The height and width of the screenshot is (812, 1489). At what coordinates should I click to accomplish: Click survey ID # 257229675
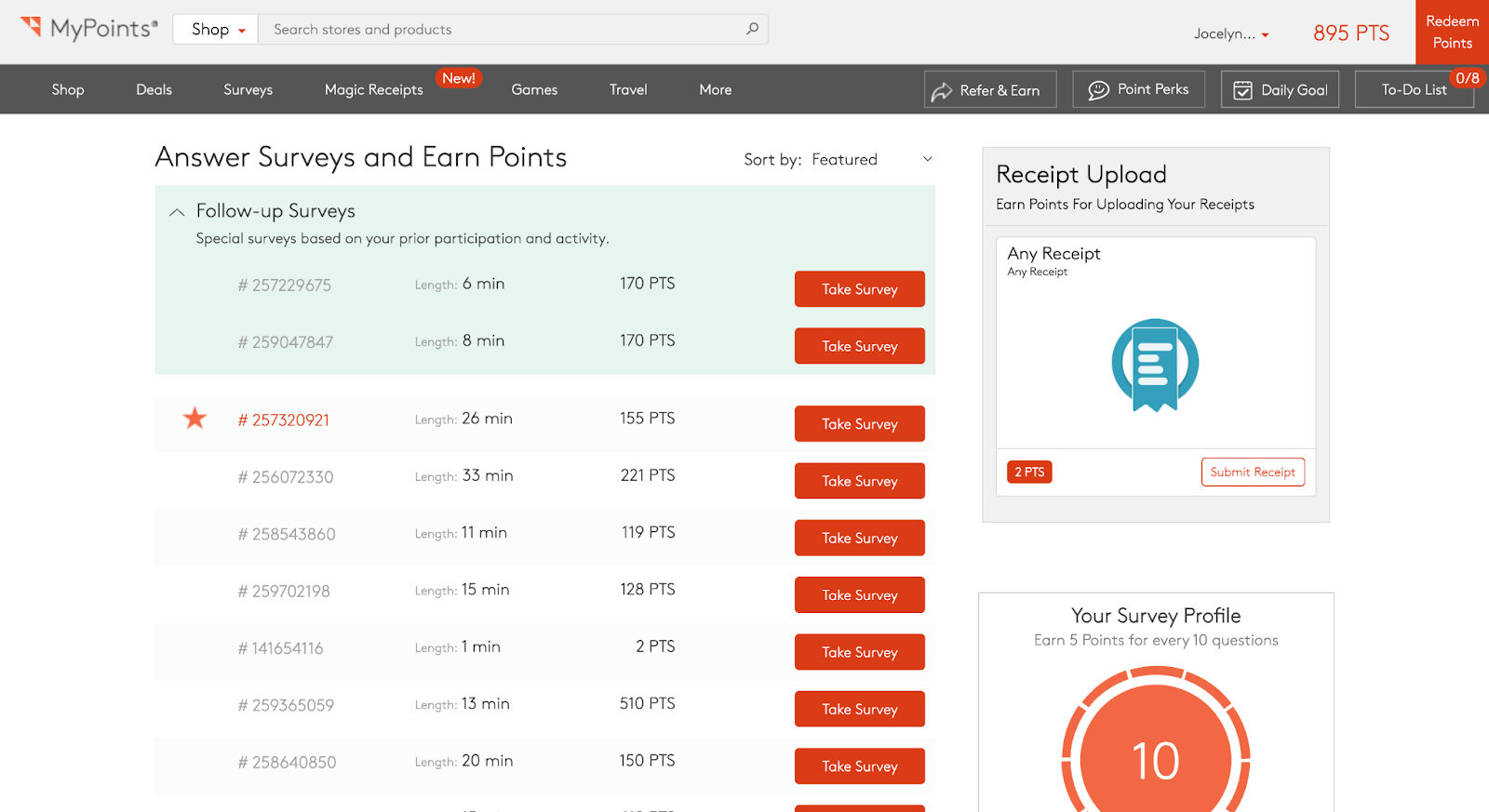pos(285,285)
